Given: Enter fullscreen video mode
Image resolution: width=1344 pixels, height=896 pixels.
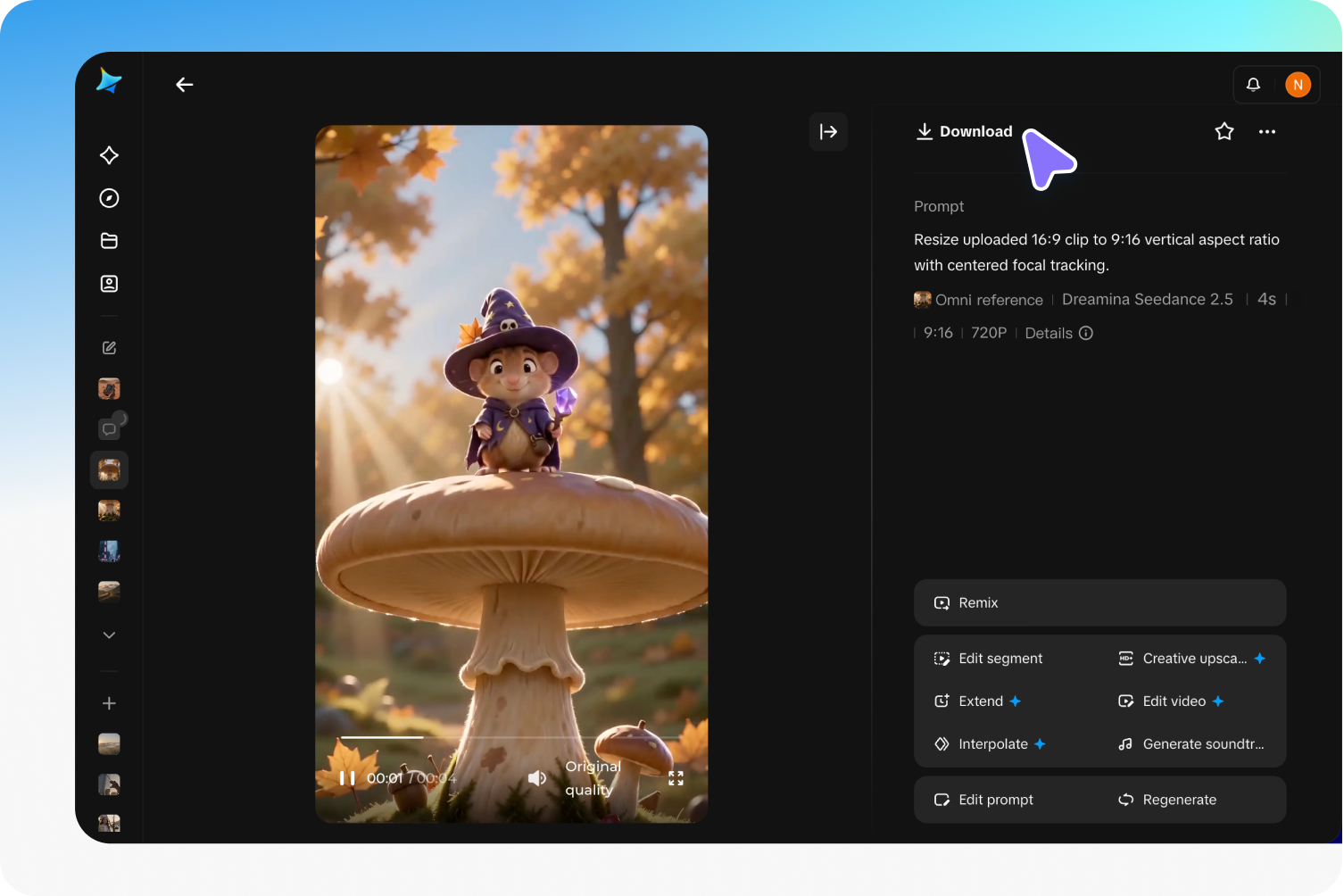Looking at the screenshot, I should tap(676, 778).
